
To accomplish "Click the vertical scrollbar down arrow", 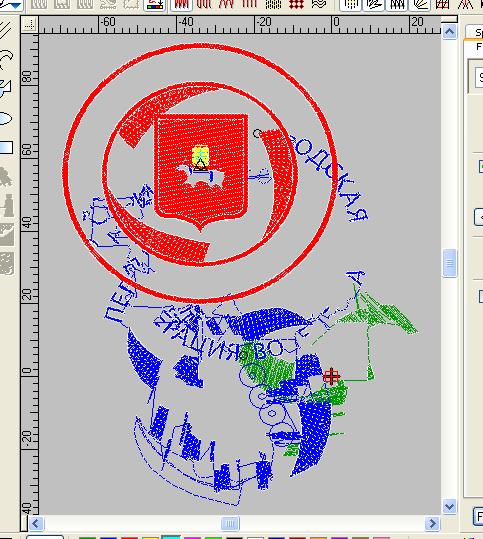I will (x=449, y=506).
